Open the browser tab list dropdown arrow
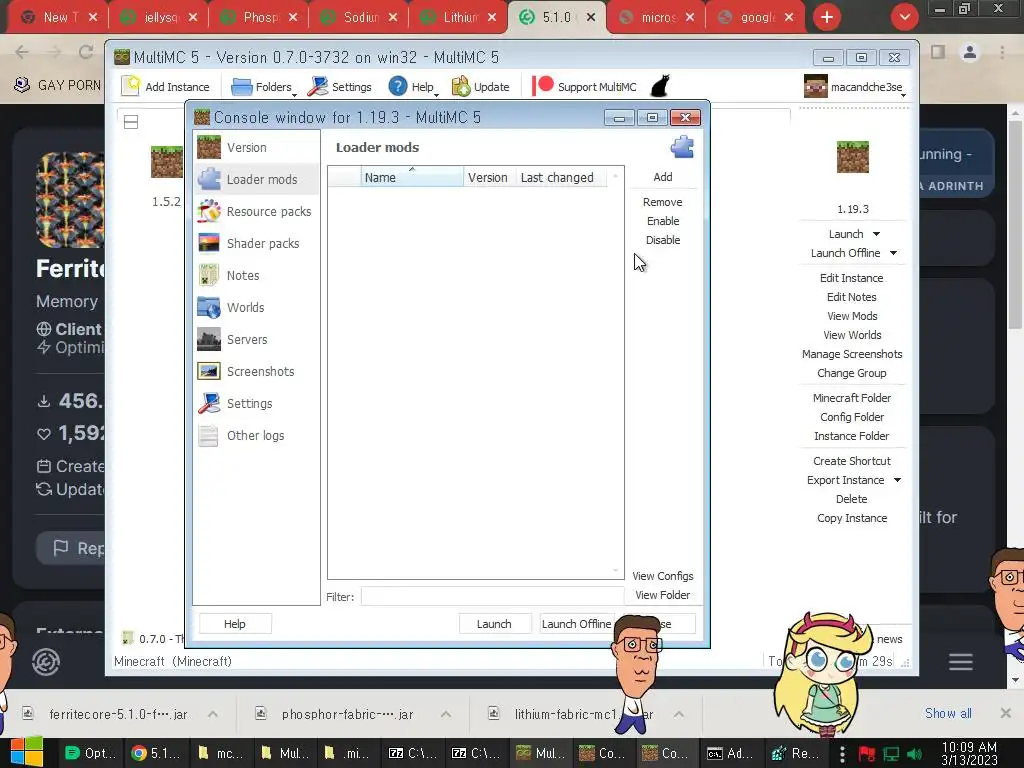The width and height of the screenshot is (1024, 768). 904,18
